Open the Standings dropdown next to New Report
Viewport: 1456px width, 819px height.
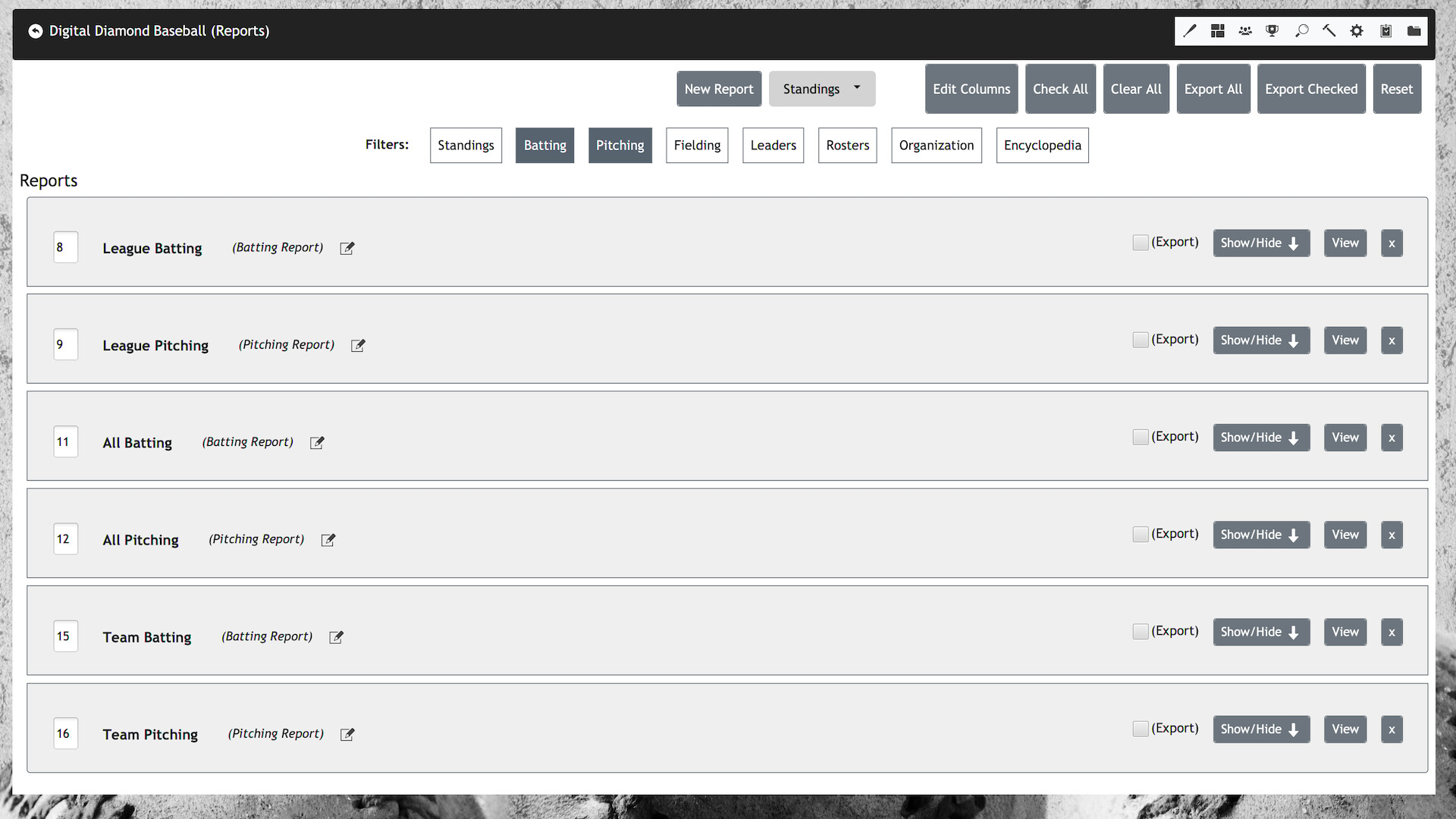(821, 89)
